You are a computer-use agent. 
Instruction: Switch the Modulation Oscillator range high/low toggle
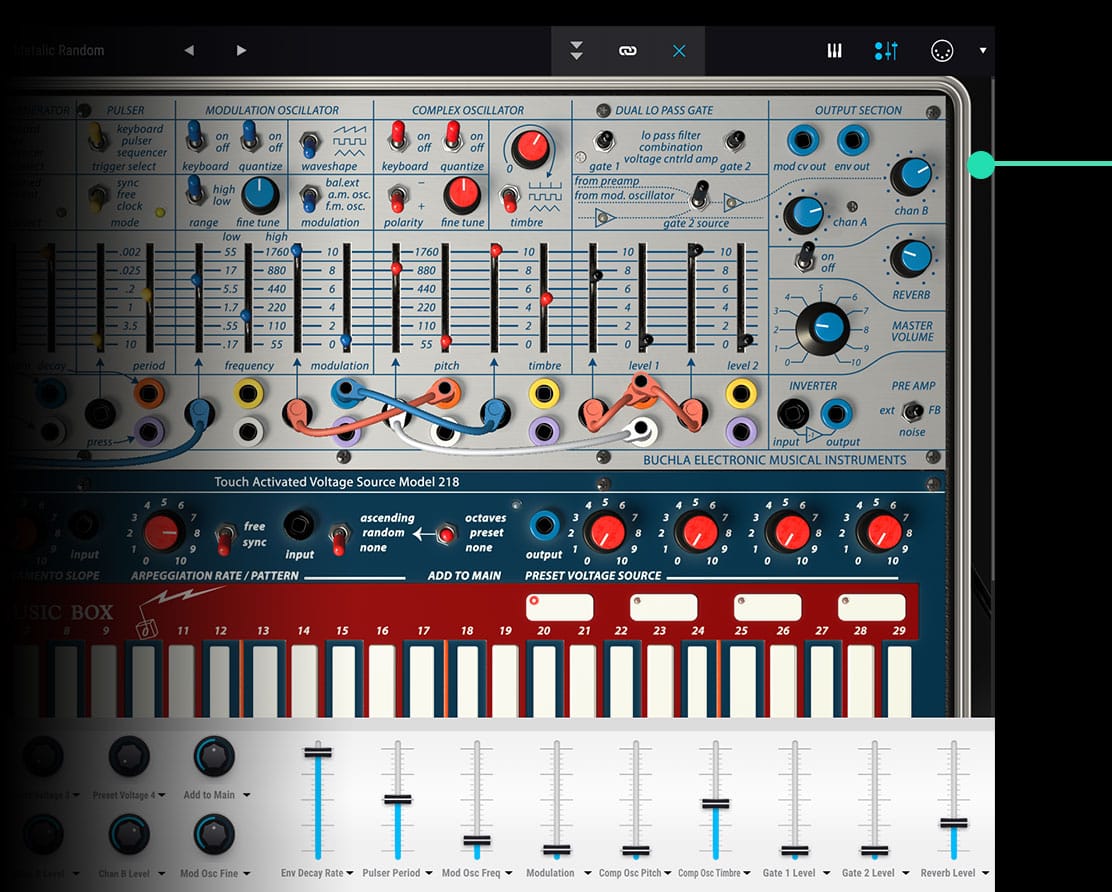195,191
